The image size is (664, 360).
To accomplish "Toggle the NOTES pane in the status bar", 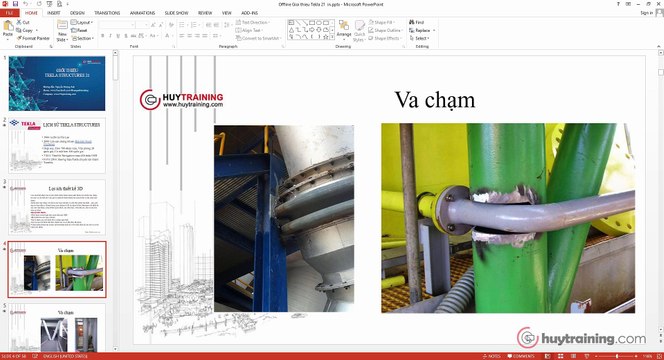I will click(x=492, y=356).
